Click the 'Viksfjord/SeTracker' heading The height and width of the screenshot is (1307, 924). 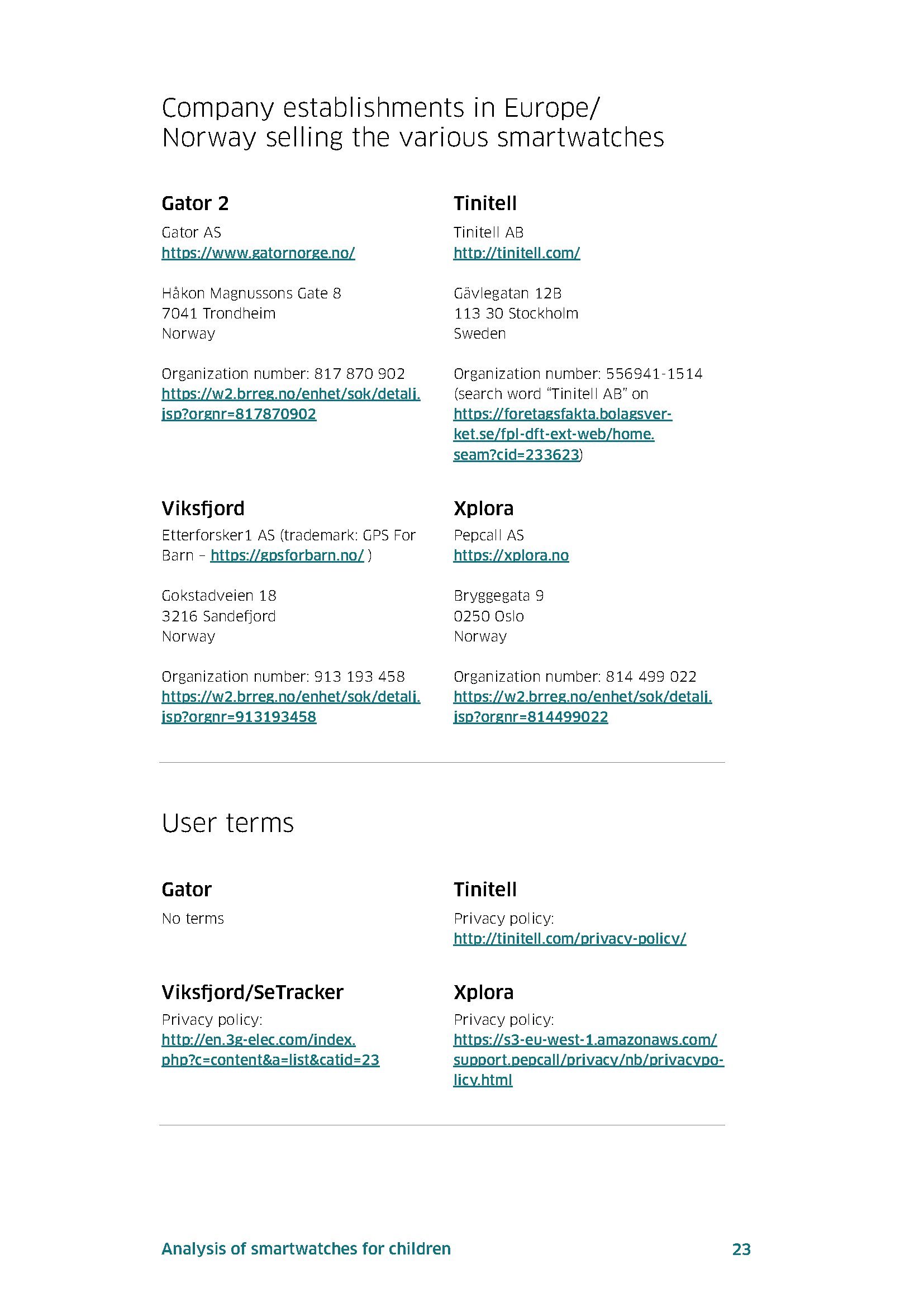tap(252, 992)
